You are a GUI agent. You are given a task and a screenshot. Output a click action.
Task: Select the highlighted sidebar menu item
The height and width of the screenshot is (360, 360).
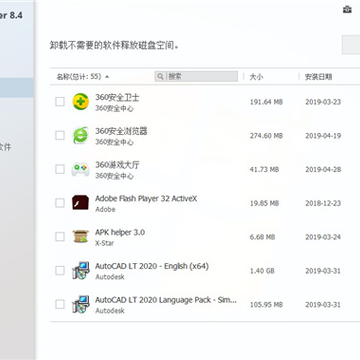click(x=17, y=88)
